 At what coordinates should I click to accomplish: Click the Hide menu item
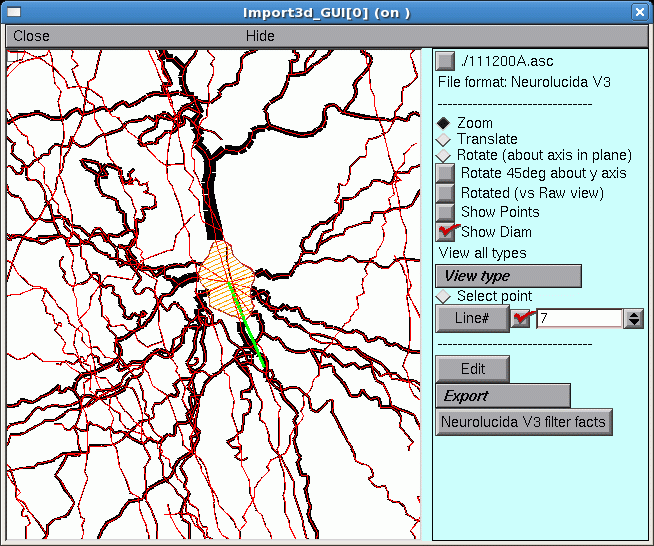[260, 36]
